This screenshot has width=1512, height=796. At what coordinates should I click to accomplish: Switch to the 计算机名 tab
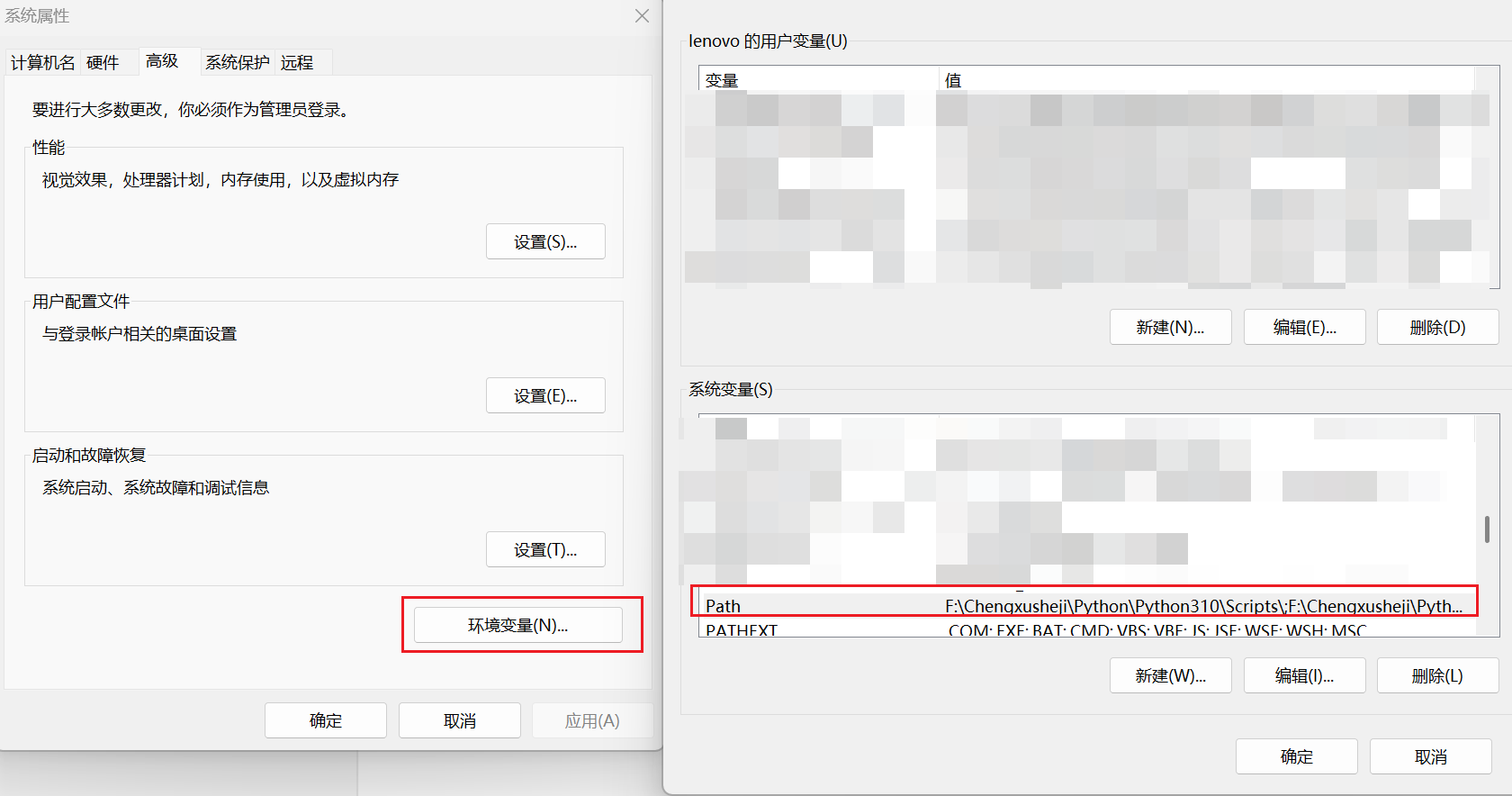point(43,62)
